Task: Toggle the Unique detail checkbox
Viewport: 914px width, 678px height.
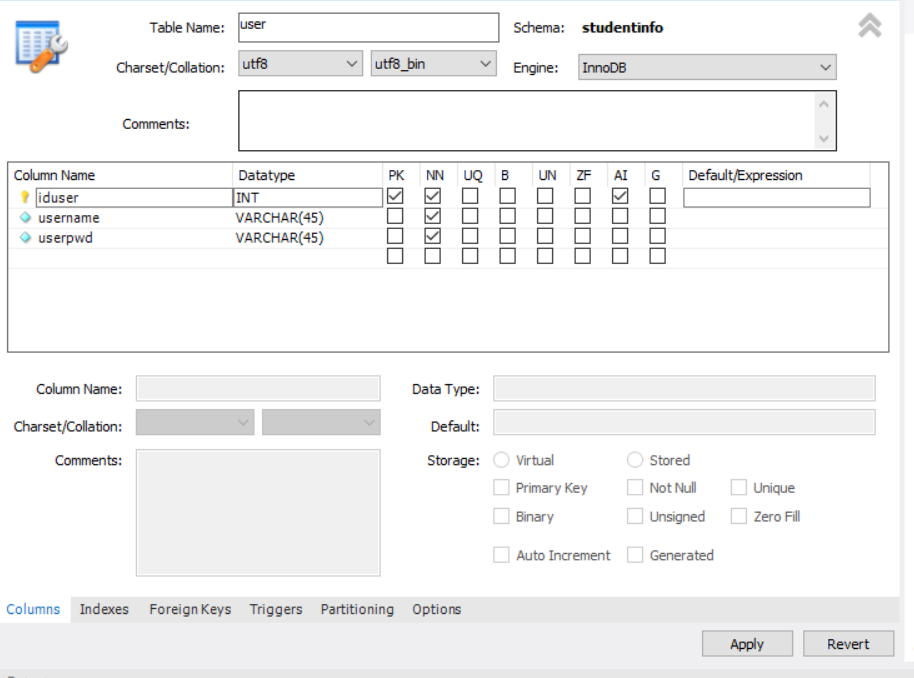Action: pos(739,487)
